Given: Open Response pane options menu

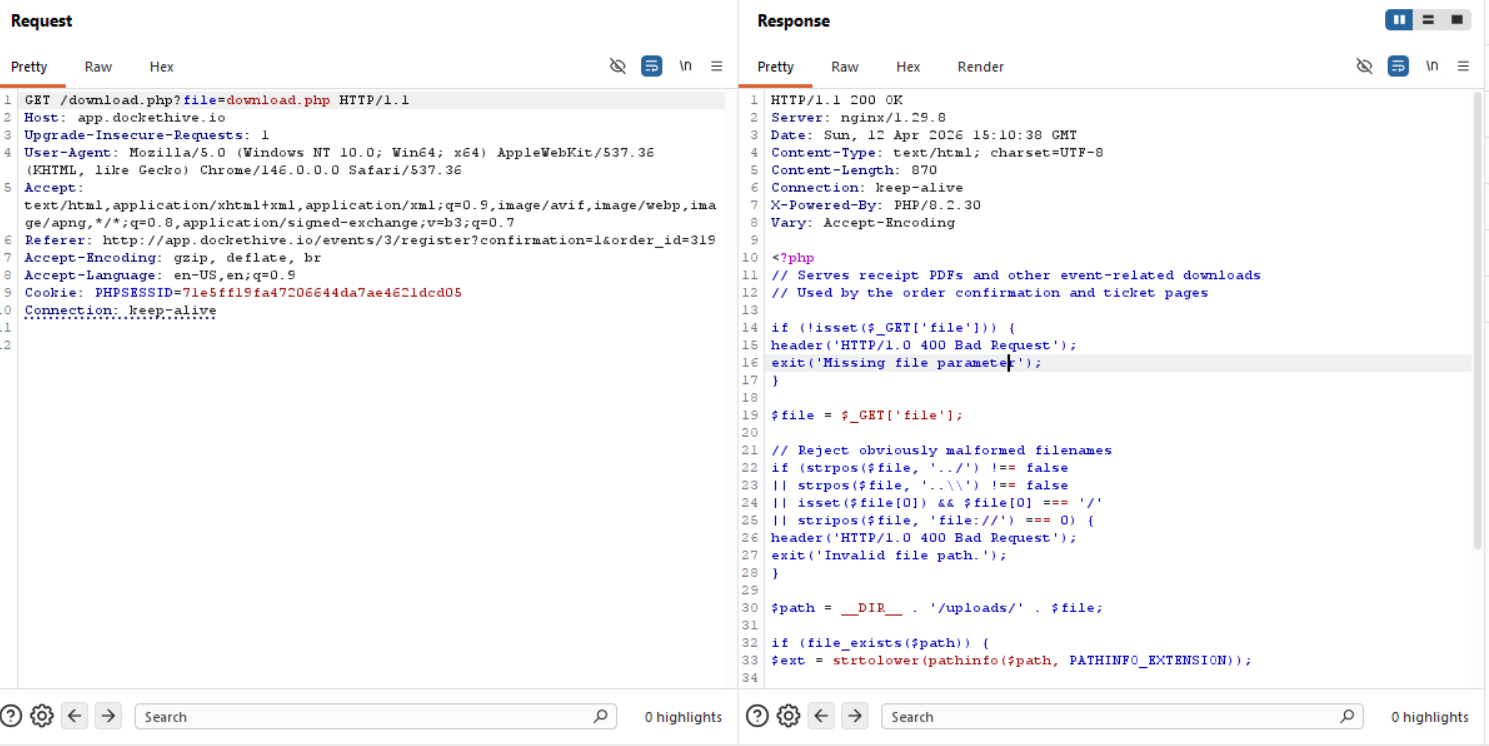Looking at the screenshot, I should 1463,66.
